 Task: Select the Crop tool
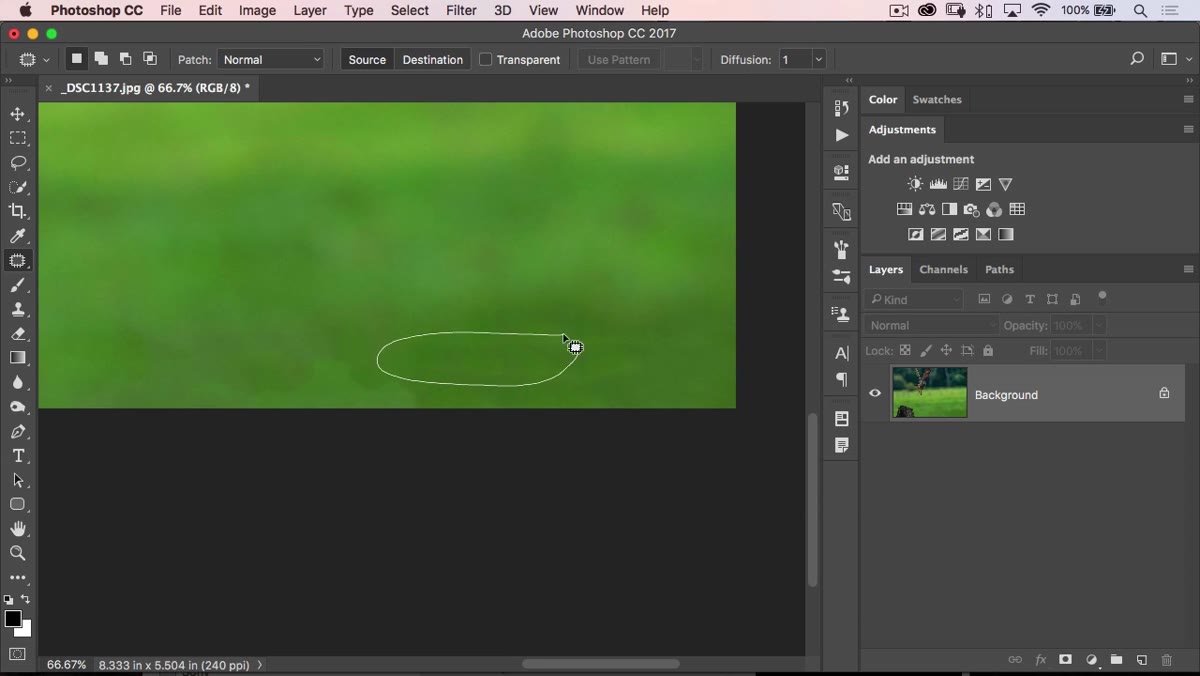click(18, 211)
